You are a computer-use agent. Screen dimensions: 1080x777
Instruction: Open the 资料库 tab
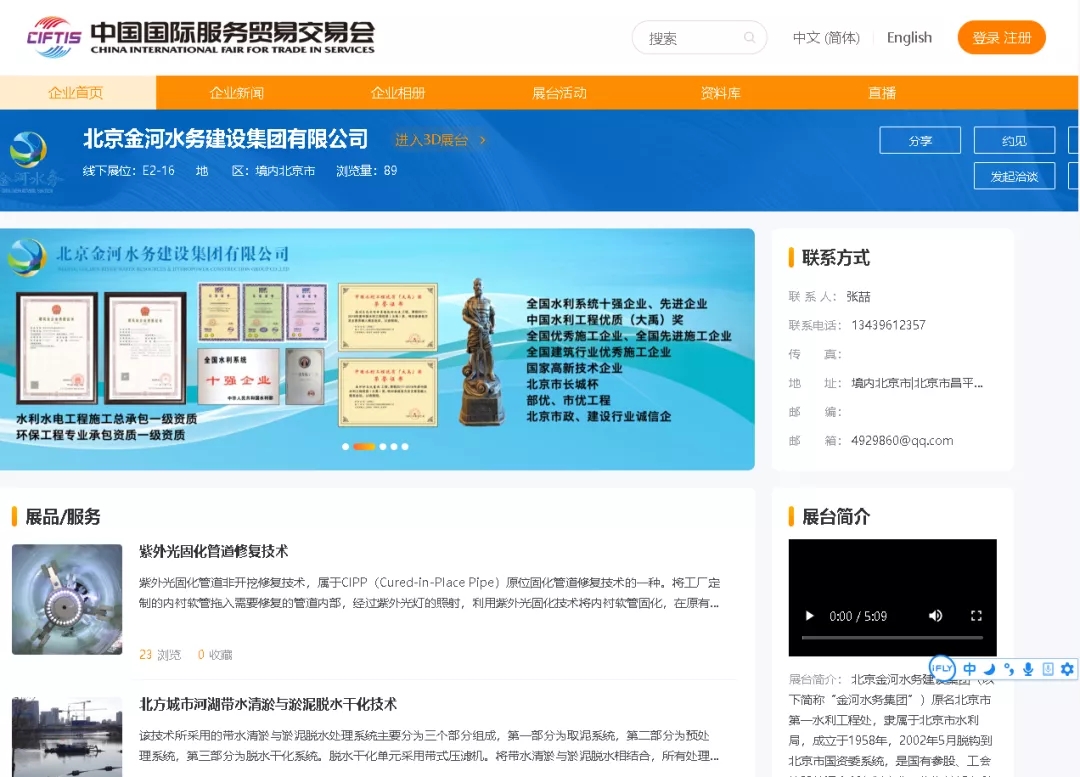pyautogui.click(x=720, y=93)
